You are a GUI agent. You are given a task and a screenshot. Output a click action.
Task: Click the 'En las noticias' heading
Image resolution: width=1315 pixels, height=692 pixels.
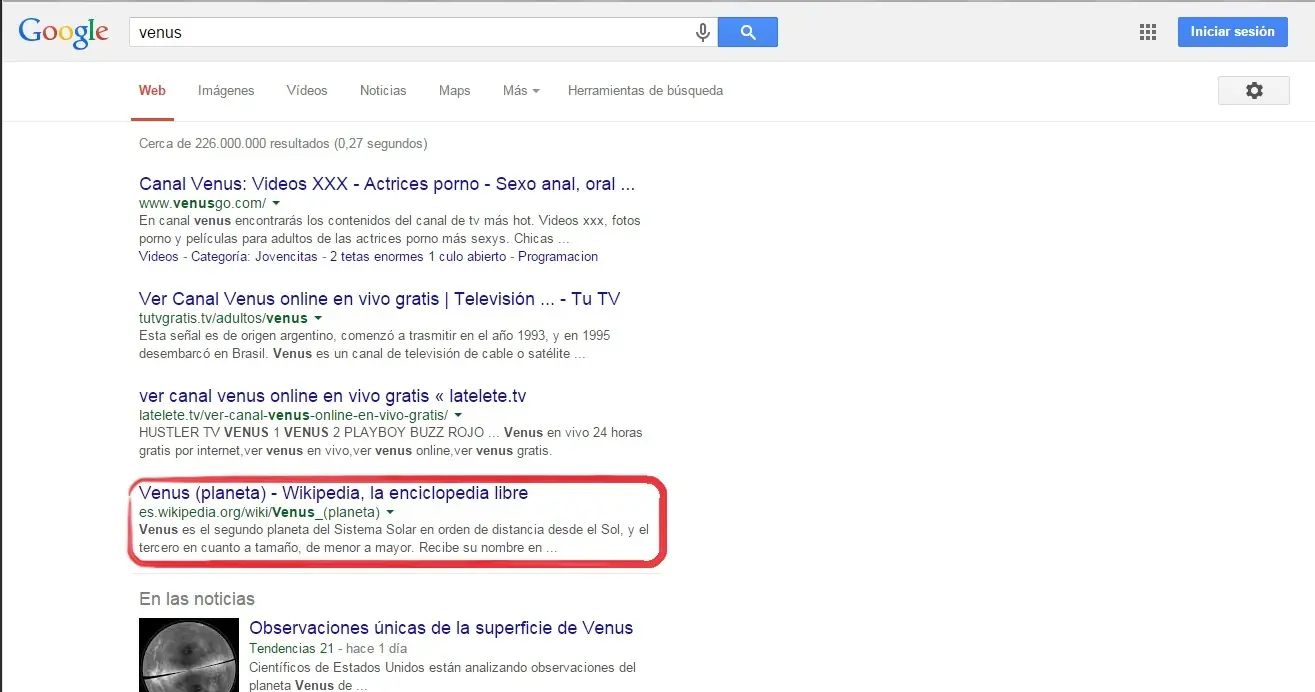click(x=197, y=599)
